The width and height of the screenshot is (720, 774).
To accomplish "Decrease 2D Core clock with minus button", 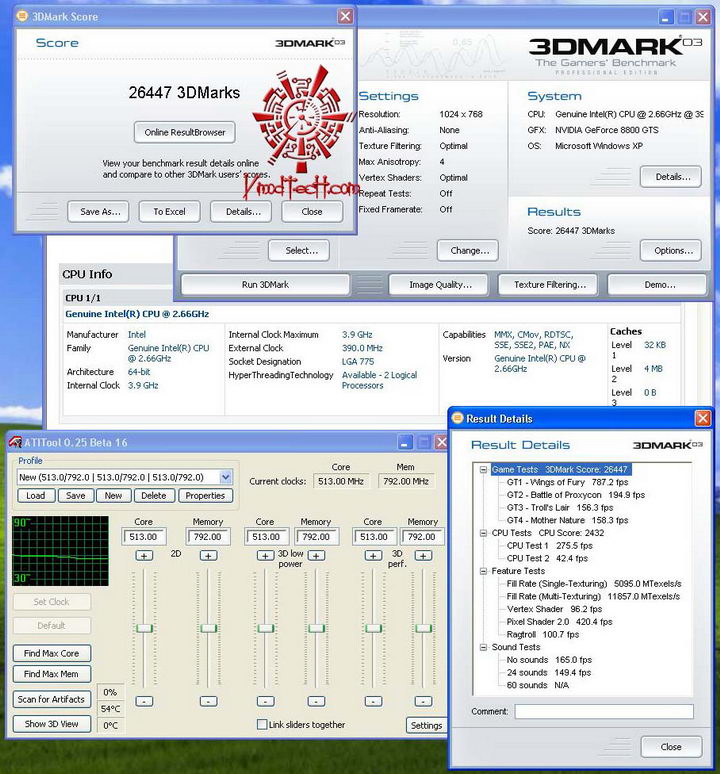I will pos(144,701).
